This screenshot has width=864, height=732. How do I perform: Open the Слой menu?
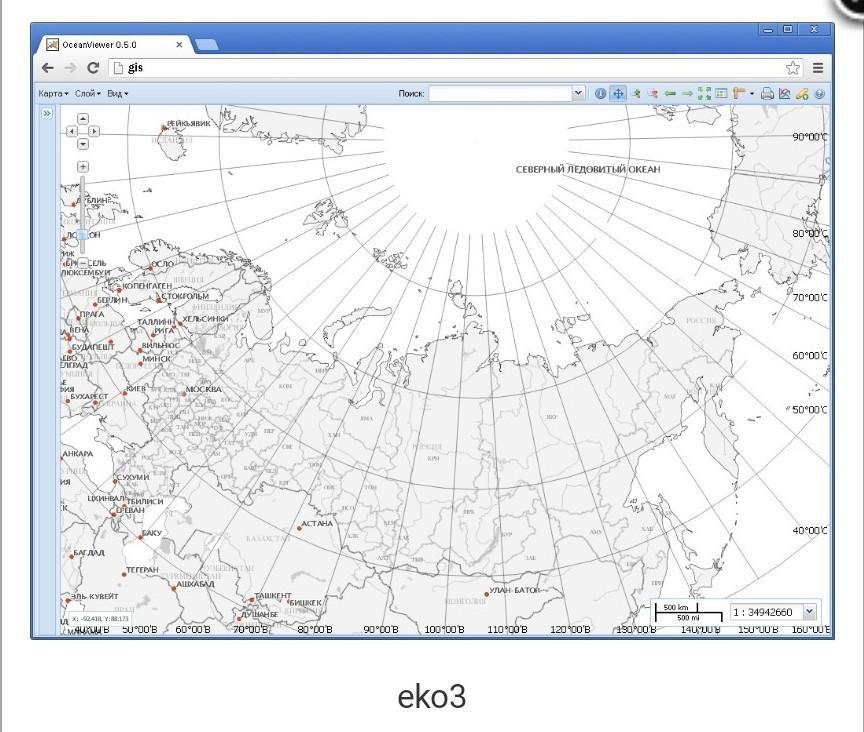coord(88,94)
